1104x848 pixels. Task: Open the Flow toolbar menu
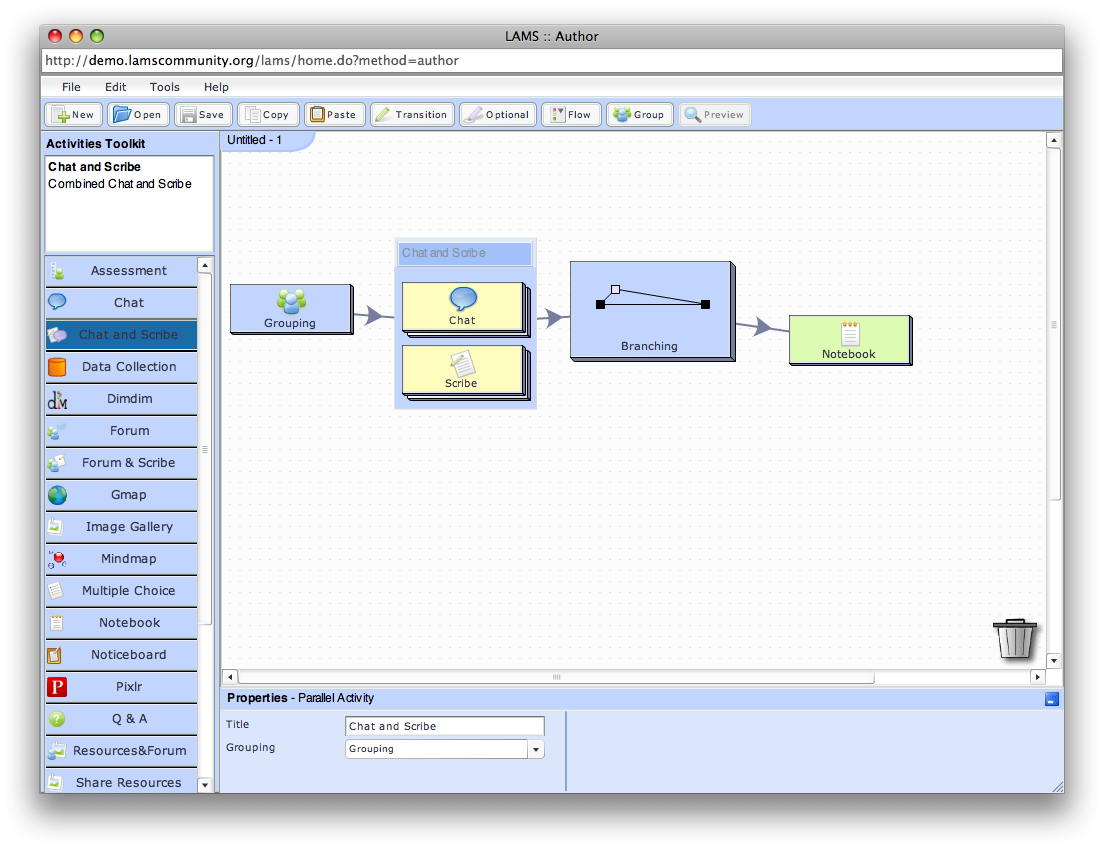coord(571,115)
